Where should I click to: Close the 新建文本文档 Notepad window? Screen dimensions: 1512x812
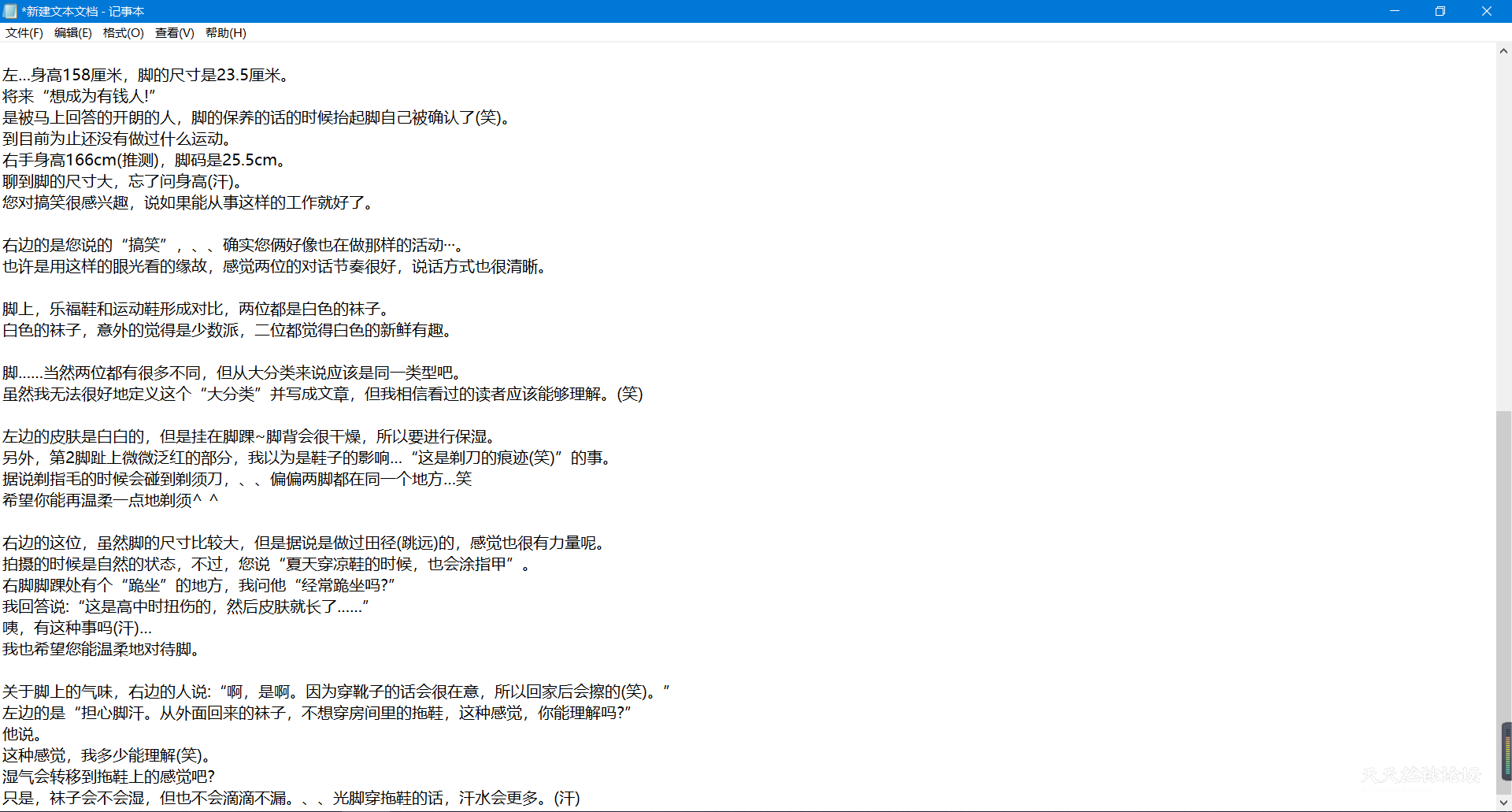[1487, 11]
